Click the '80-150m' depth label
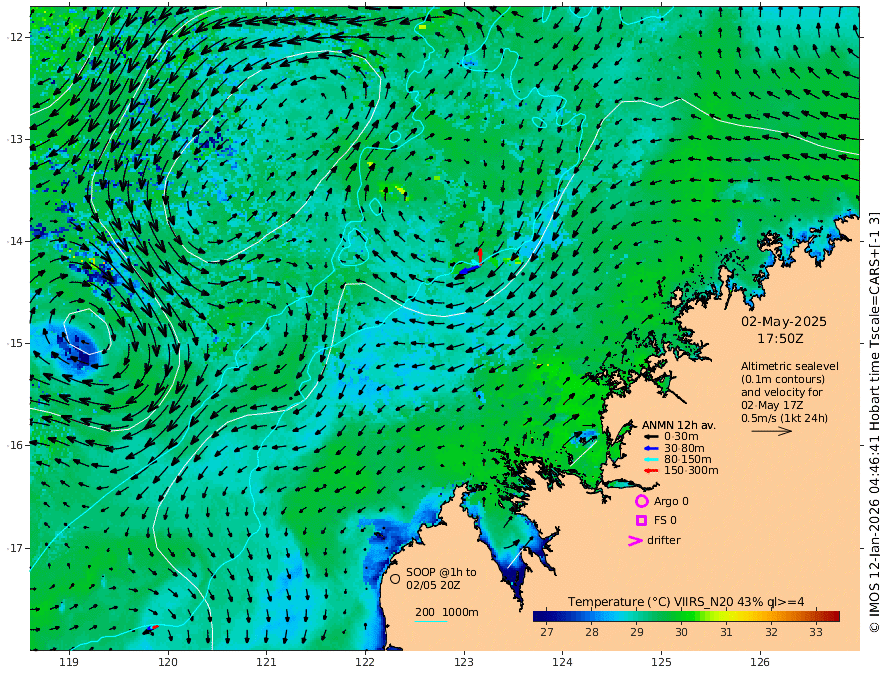The height and width of the screenshot is (680, 880). point(688,460)
